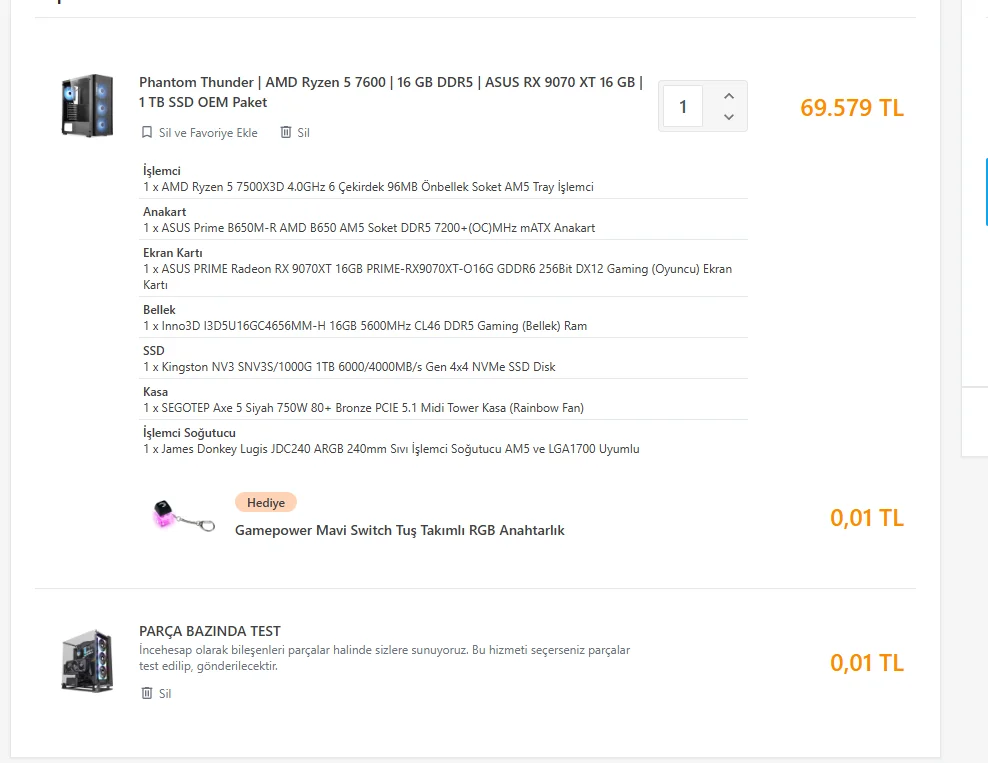Click the 69.579 TL price
Viewport: 988px width, 763px height.
point(852,108)
